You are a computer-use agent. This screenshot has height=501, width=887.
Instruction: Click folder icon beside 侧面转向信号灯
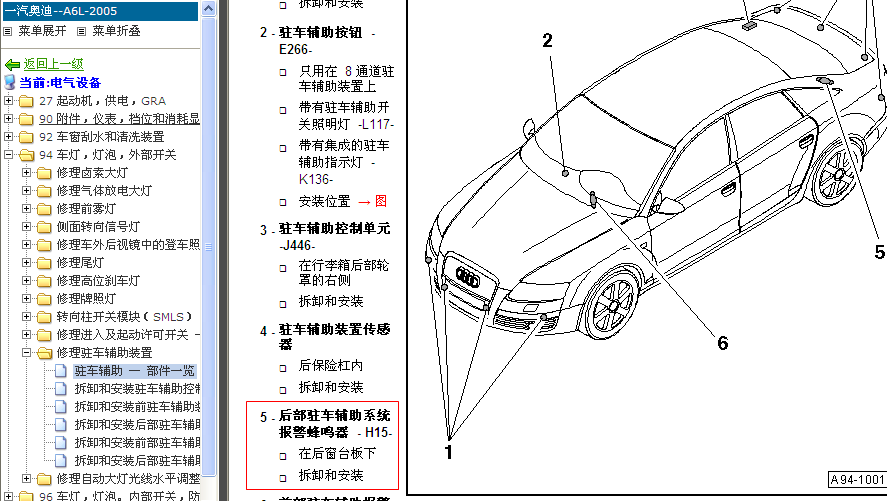(44, 227)
